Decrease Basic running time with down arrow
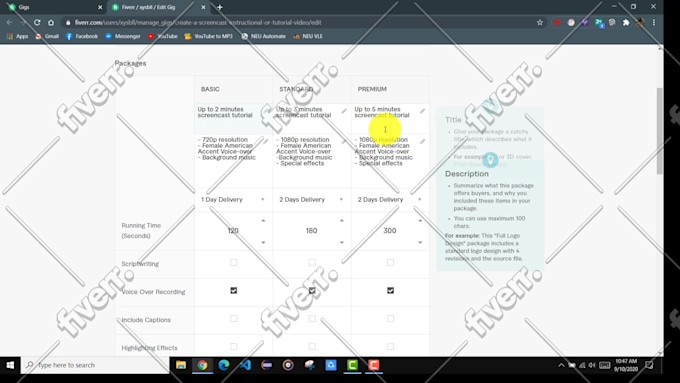The width and height of the screenshot is (680, 383). 263,242
